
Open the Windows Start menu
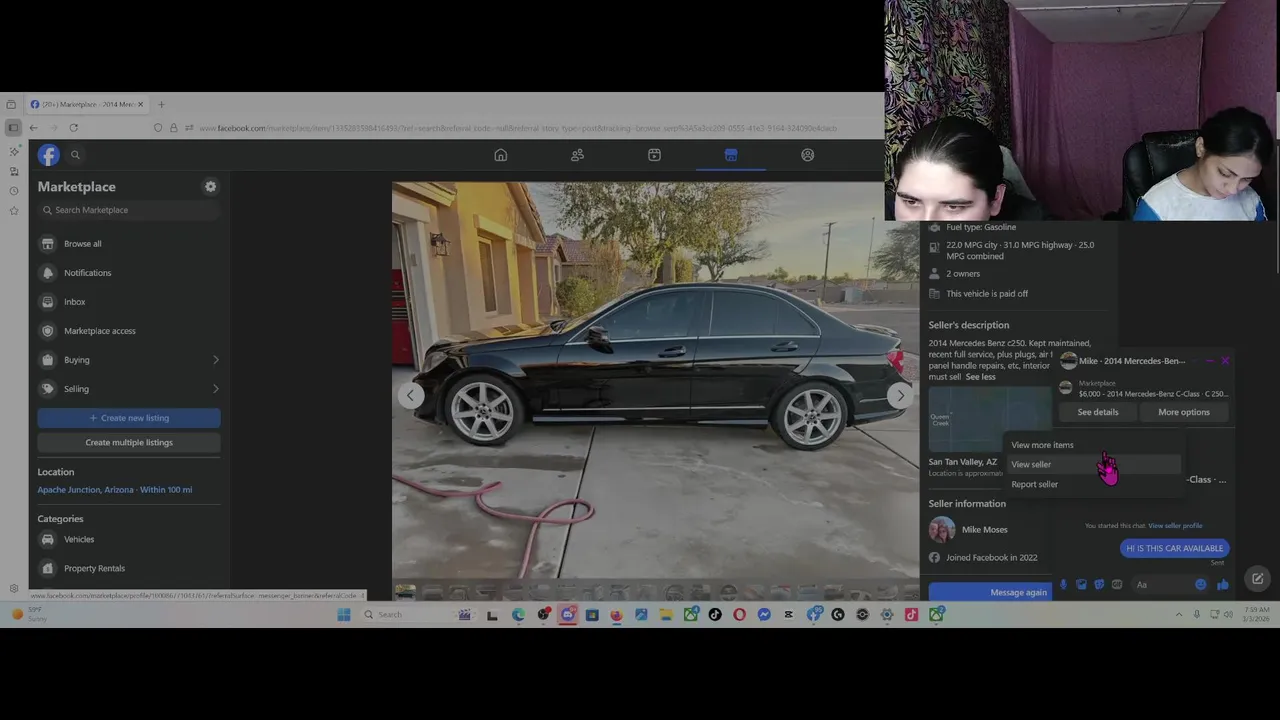click(343, 614)
